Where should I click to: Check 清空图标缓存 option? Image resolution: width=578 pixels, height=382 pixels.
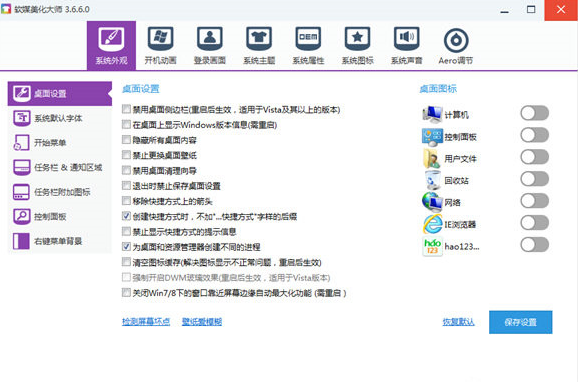click(x=126, y=262)
